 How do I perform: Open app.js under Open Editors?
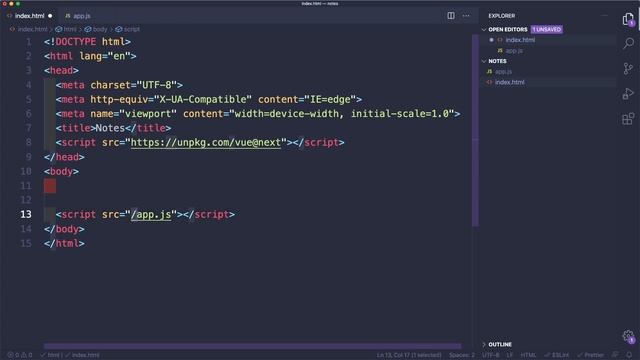coord(514,51)
